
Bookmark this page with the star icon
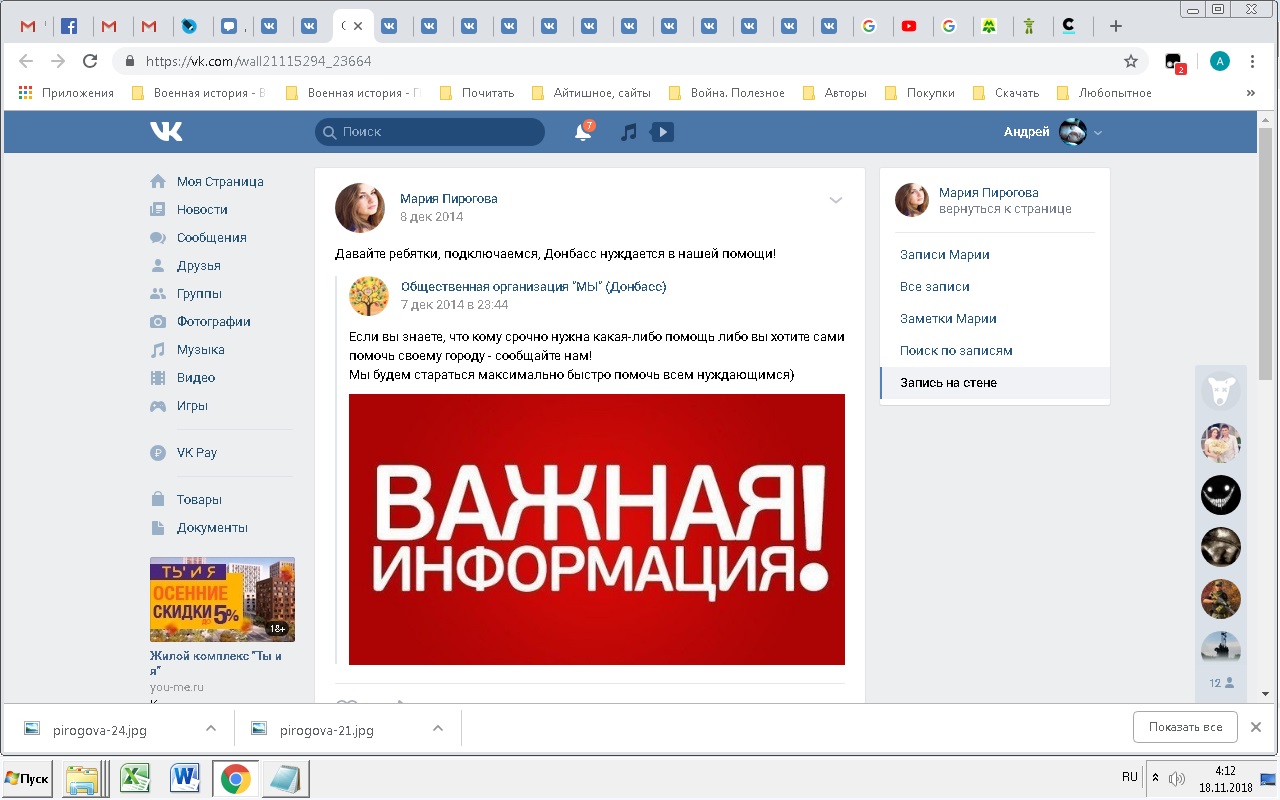click(1131, 61)
